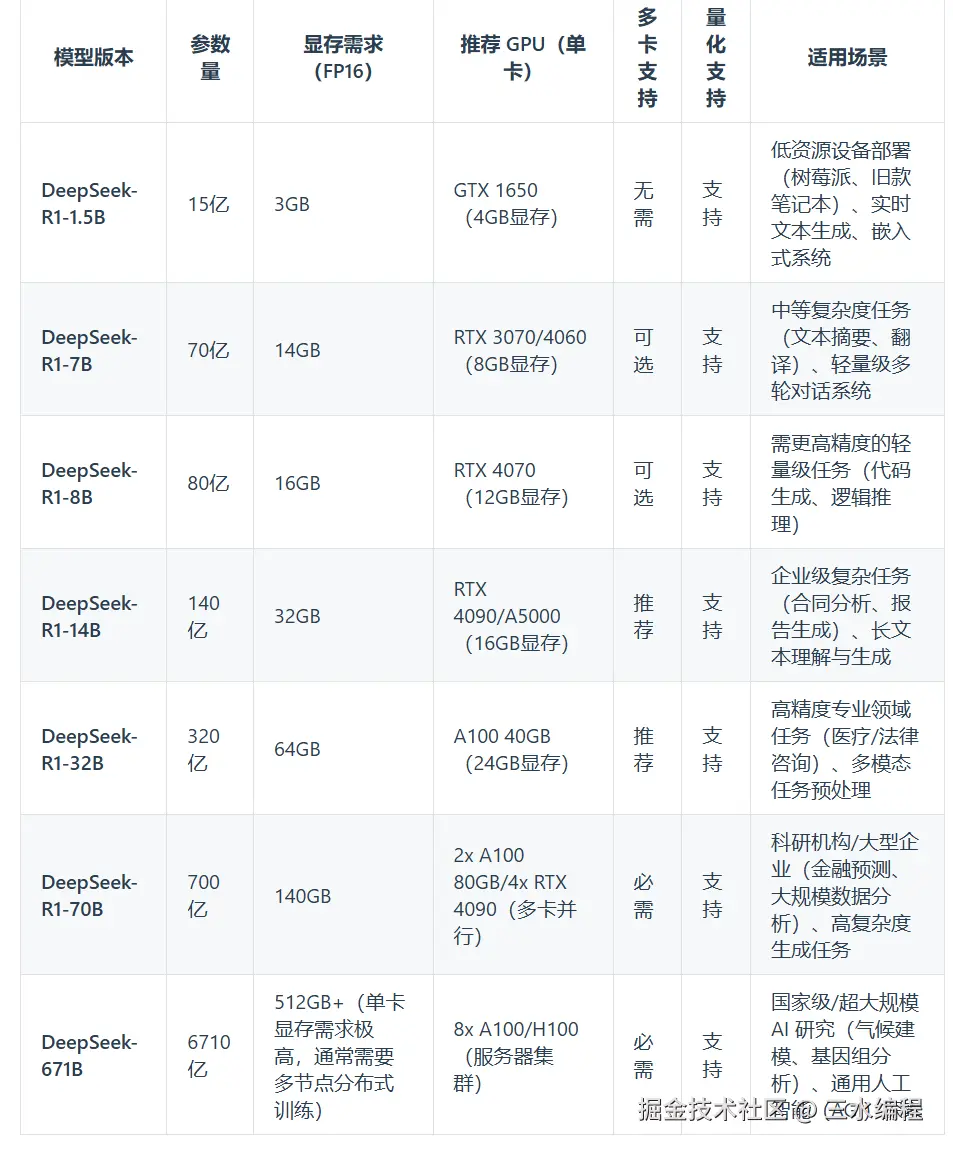Click the 参数量 column header
The height and width of the screenshot is (1153, 953).
point(210,57)
